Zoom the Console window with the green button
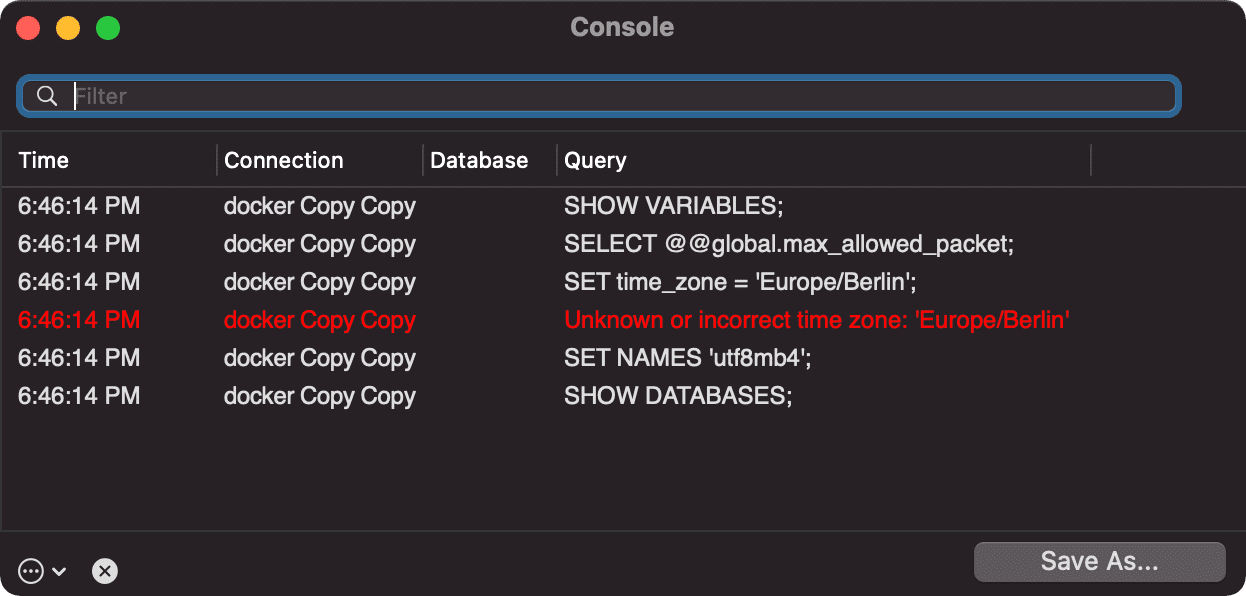 coord(108,27)
